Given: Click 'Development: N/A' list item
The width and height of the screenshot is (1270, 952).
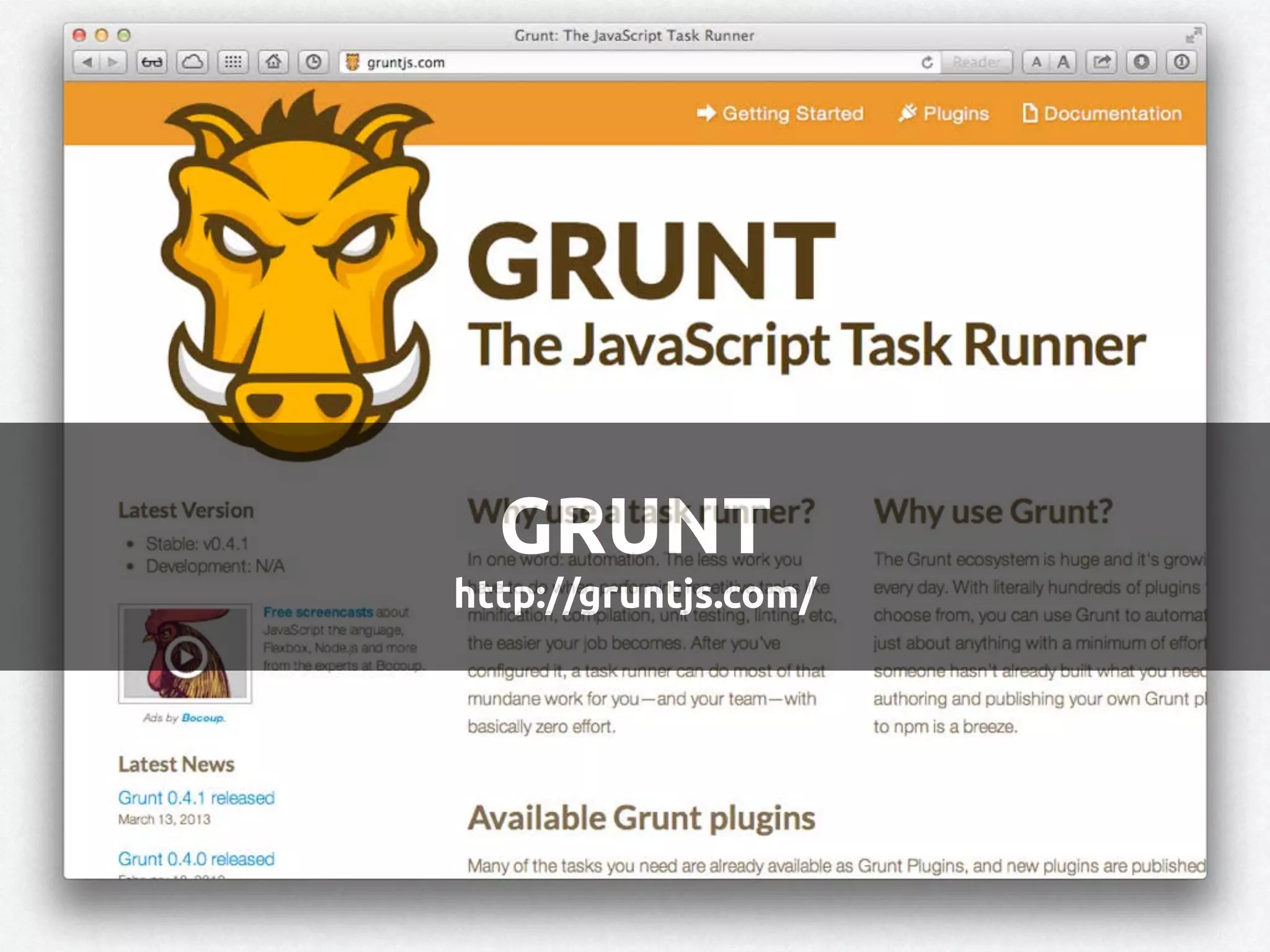Looking at the screenshot, I should click(215, 566).
